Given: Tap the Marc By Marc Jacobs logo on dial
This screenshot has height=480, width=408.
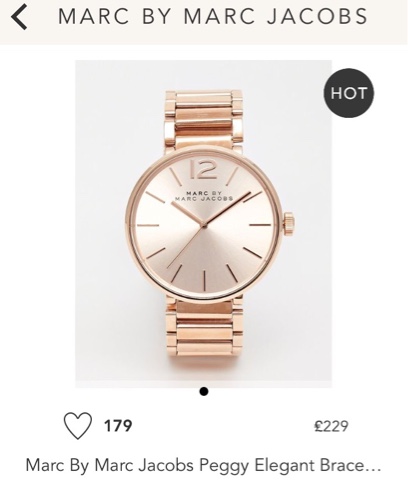Looking at the screenshot, I should [204, 196].
